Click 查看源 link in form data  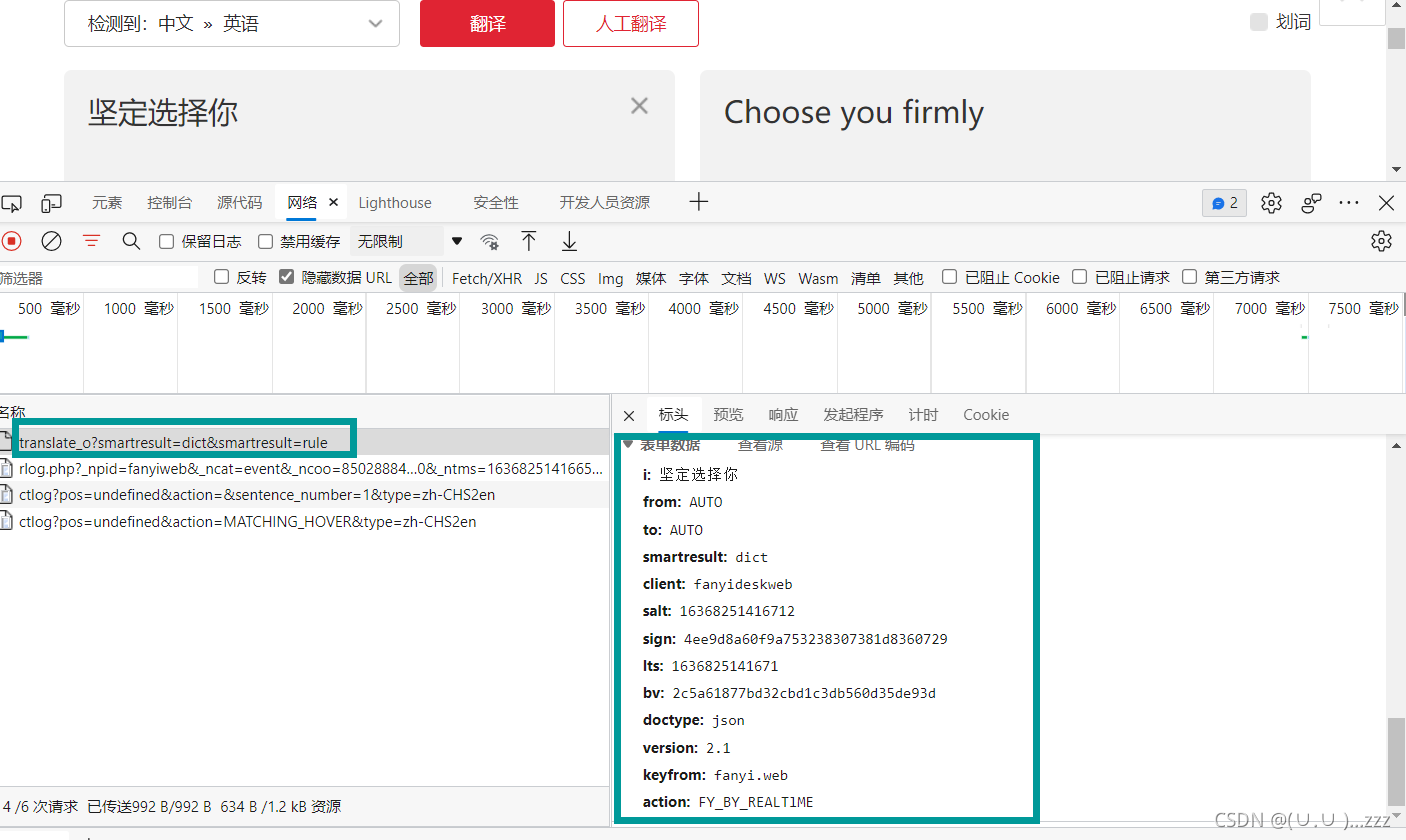(x=761, y=445)
